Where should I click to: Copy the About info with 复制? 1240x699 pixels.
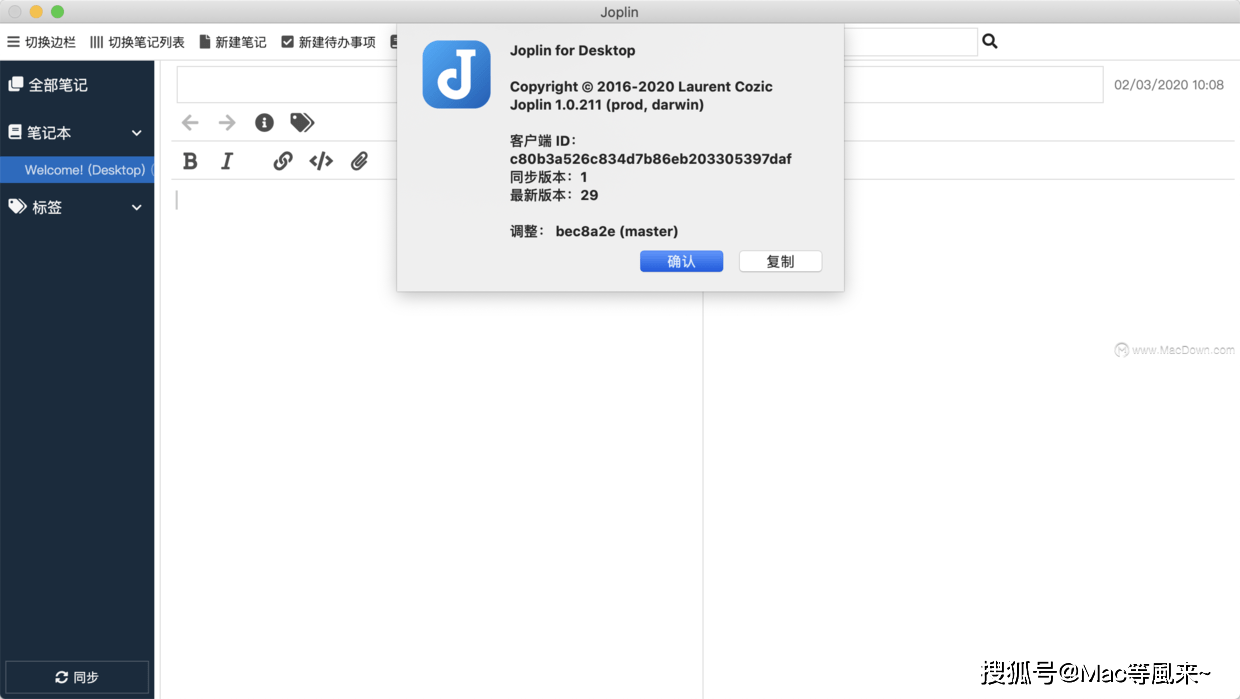[780, 261]
